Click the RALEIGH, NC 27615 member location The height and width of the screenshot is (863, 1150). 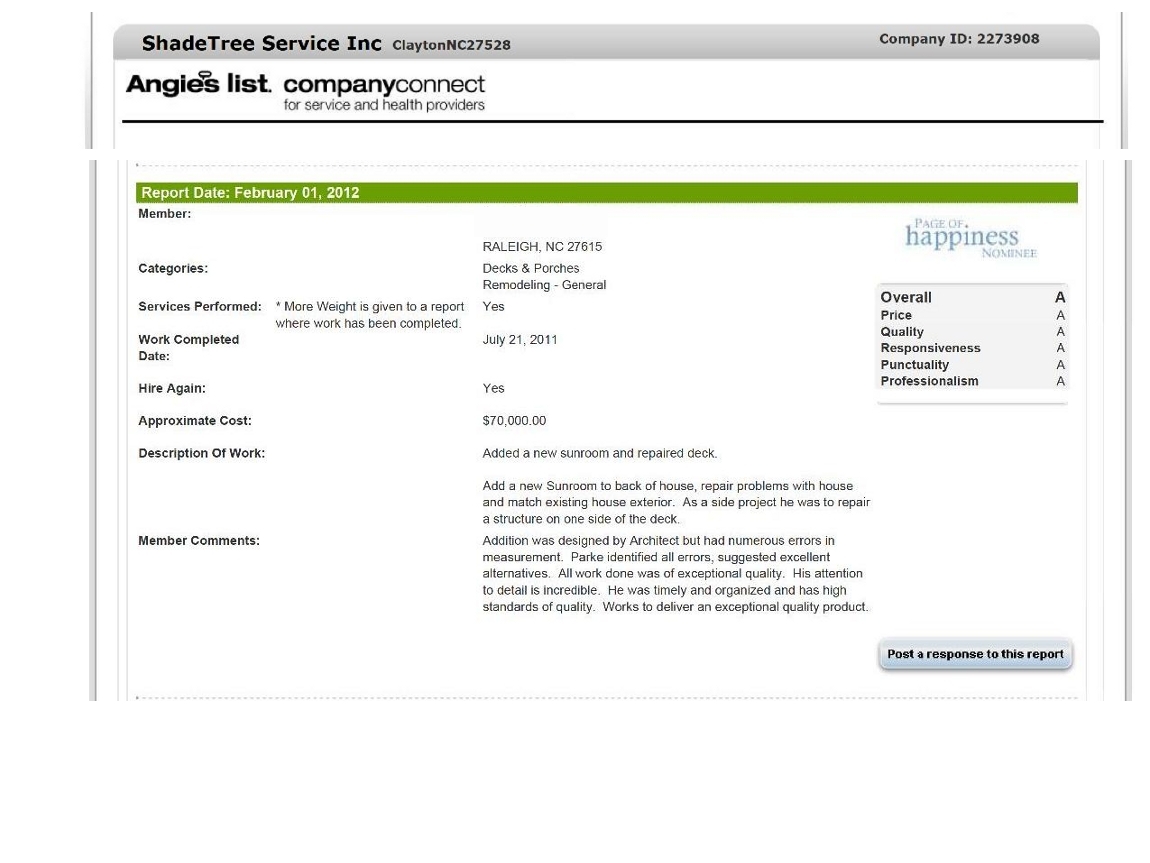click(x=542, y=247)
